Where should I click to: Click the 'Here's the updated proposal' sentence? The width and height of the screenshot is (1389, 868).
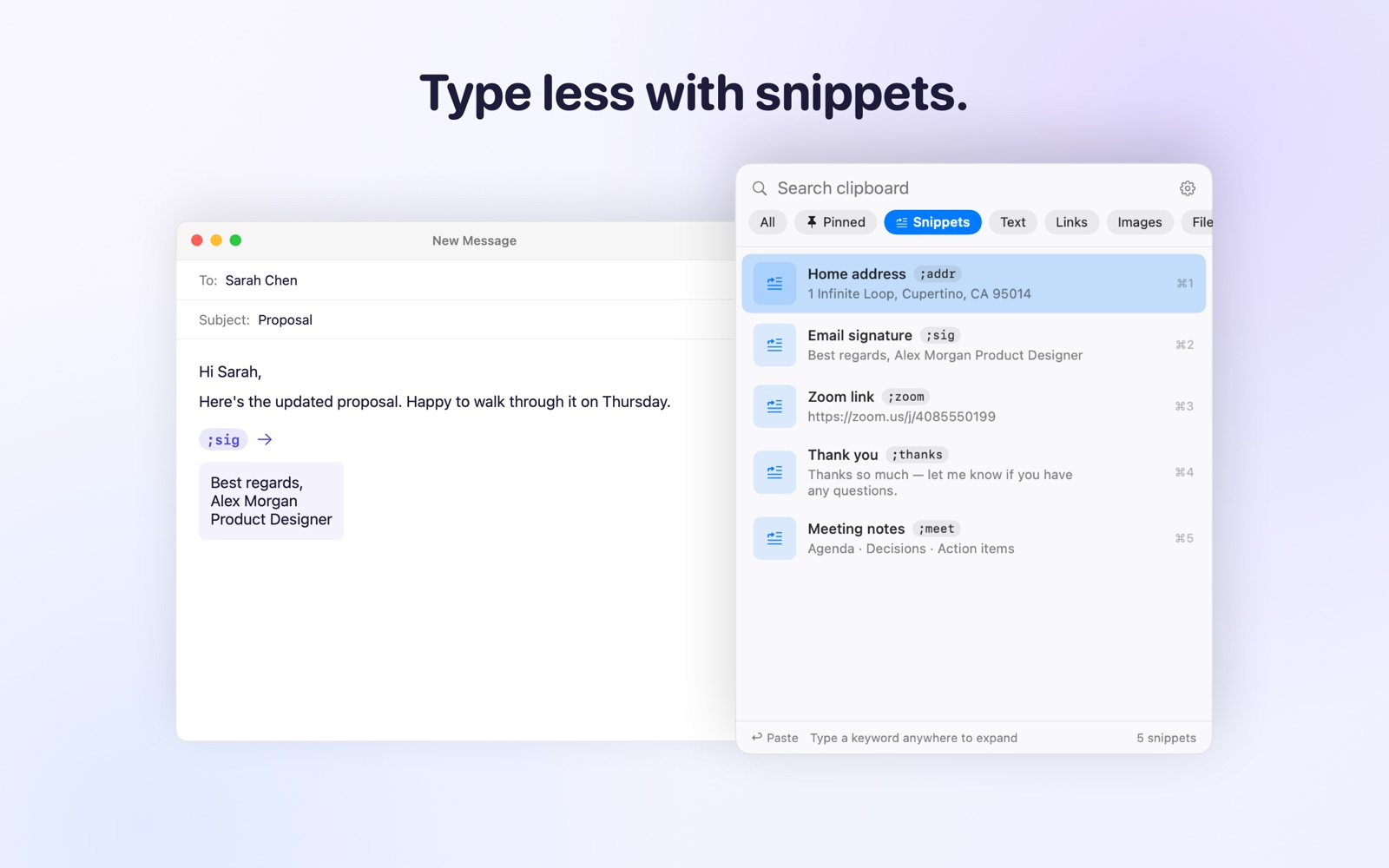coord(434,402)
